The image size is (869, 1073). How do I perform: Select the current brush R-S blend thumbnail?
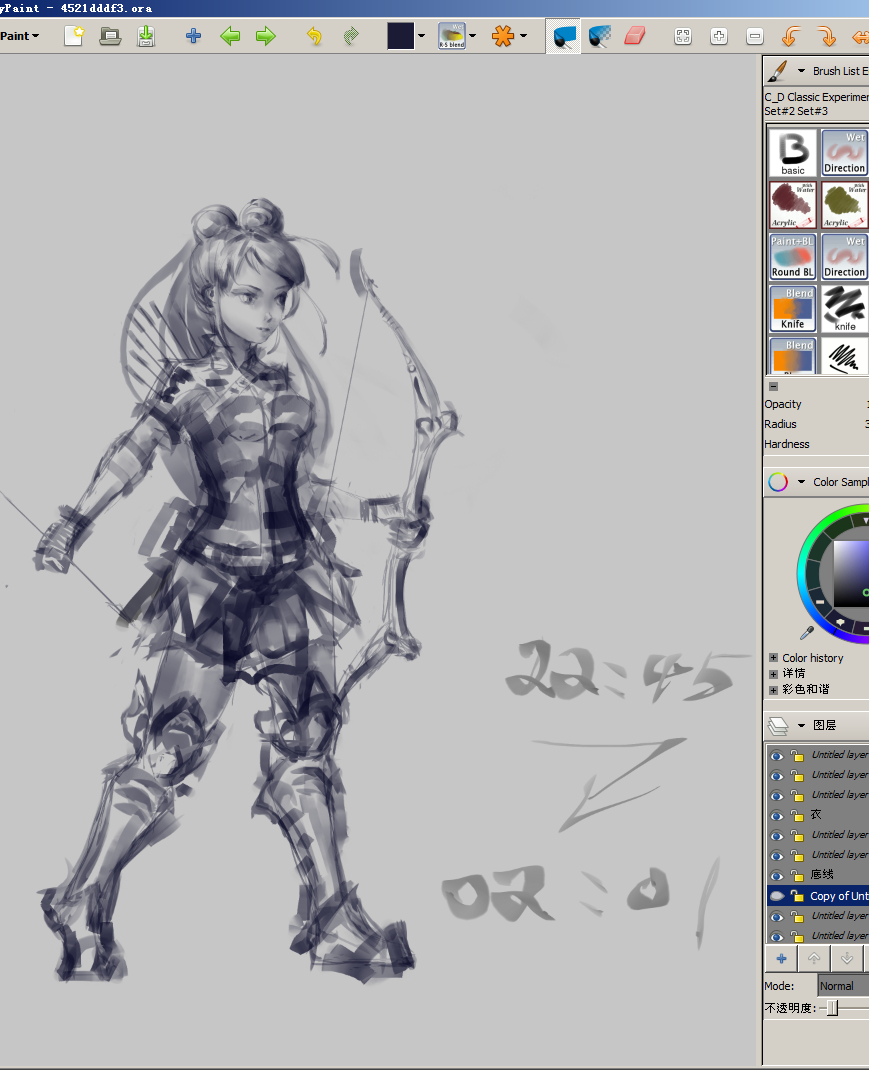(x=452, y=36)
